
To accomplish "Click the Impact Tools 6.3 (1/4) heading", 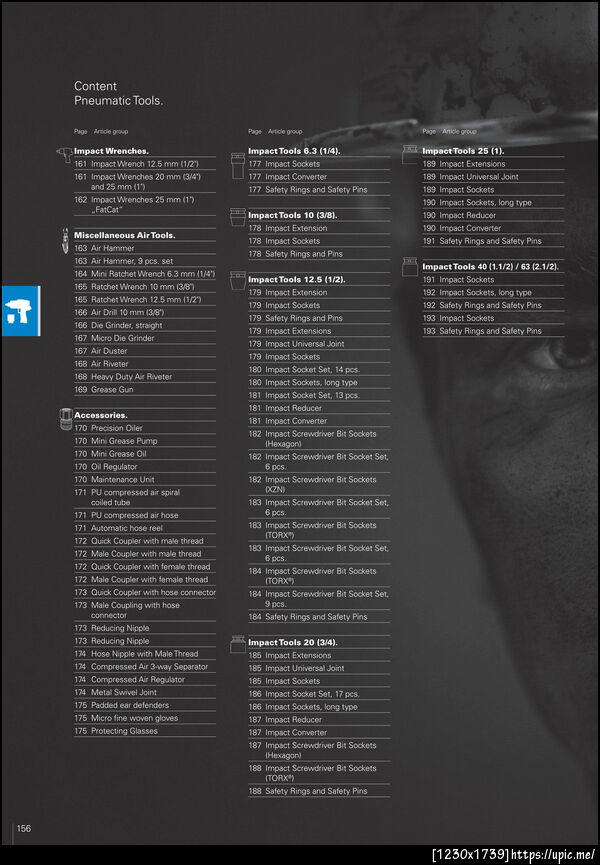I will [x=294, y=151].
